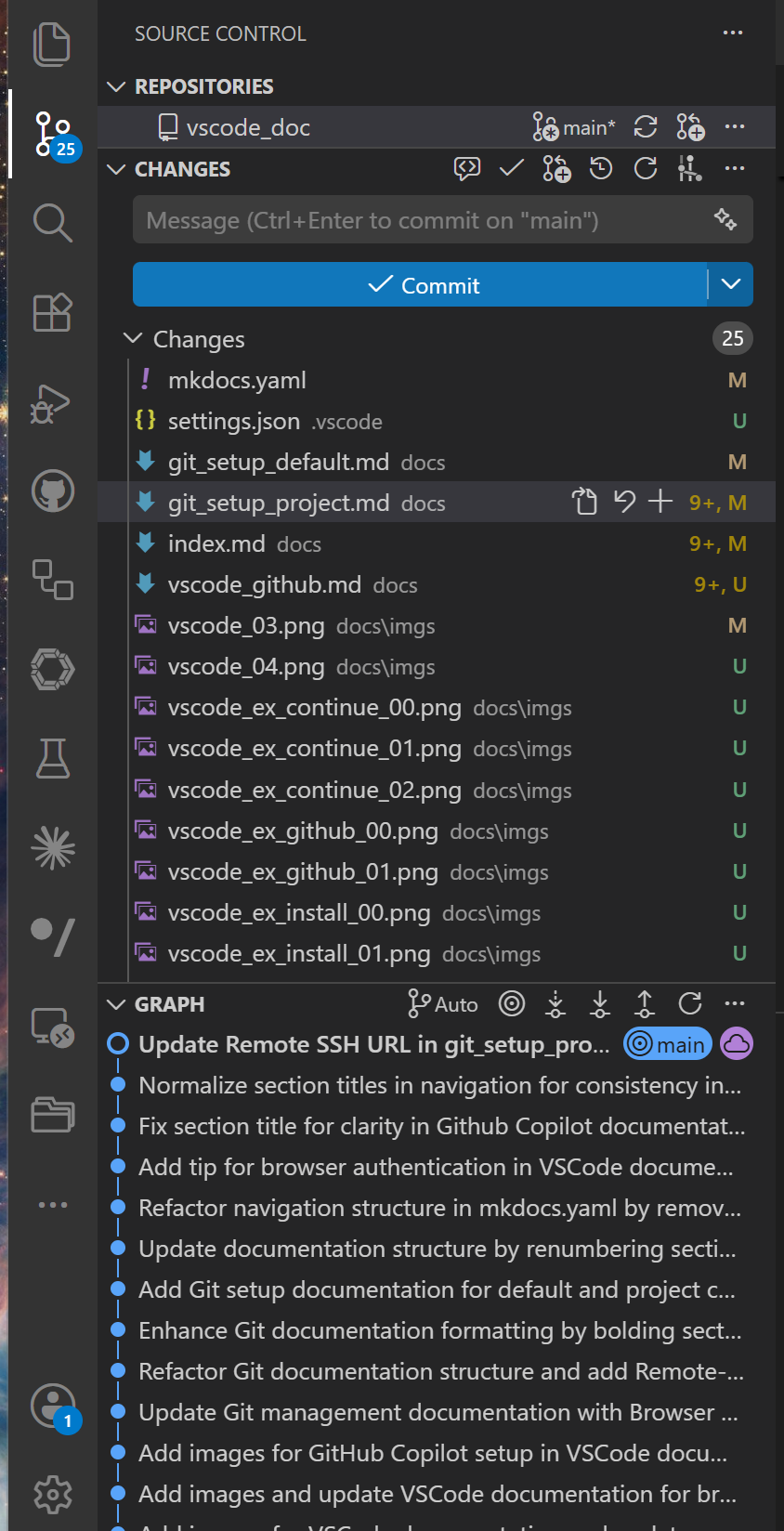
Task: Select 'Add tip for browser authentication' commit
Action: click(x=437, y=1167)
